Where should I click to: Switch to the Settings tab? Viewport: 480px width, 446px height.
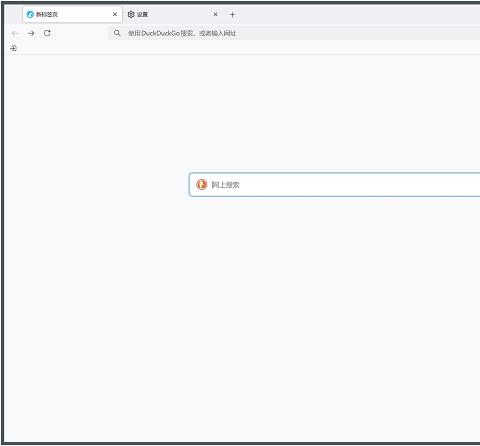click(173, 14)
